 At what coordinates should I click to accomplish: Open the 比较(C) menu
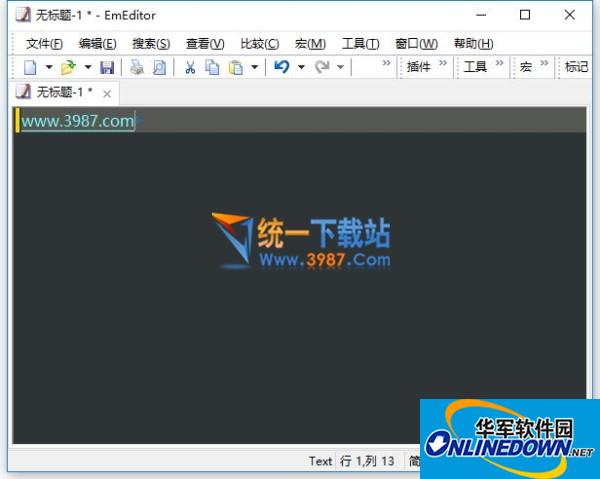click(260, 44)
